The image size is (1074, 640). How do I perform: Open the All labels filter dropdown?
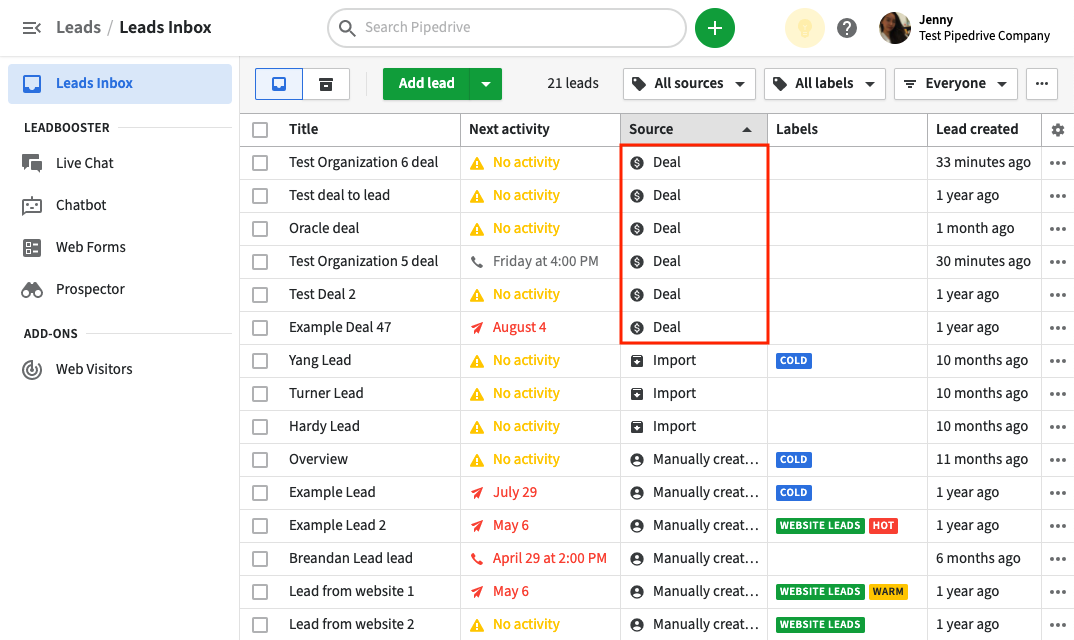(x=824, y=84)
